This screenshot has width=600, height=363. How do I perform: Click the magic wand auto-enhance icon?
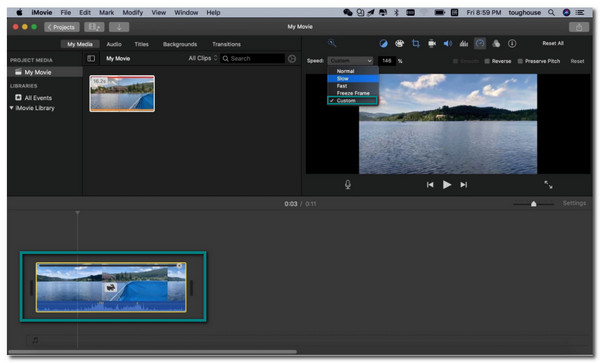[x=332, y=43]
